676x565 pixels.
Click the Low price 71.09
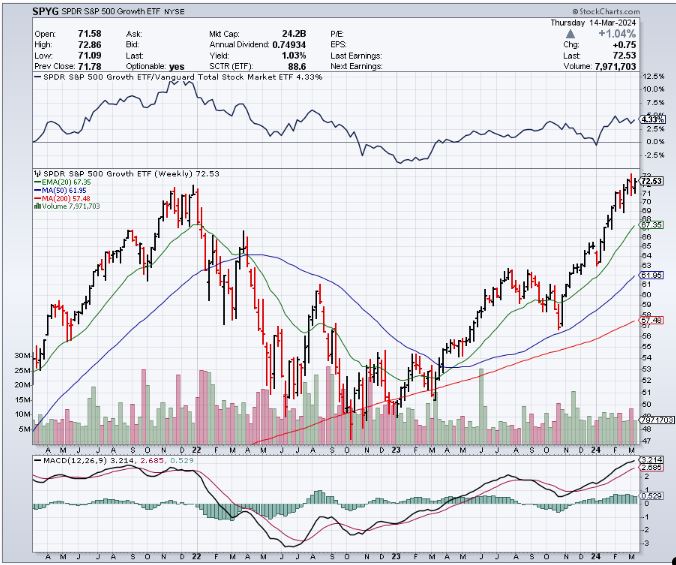(x=90, y=56)
